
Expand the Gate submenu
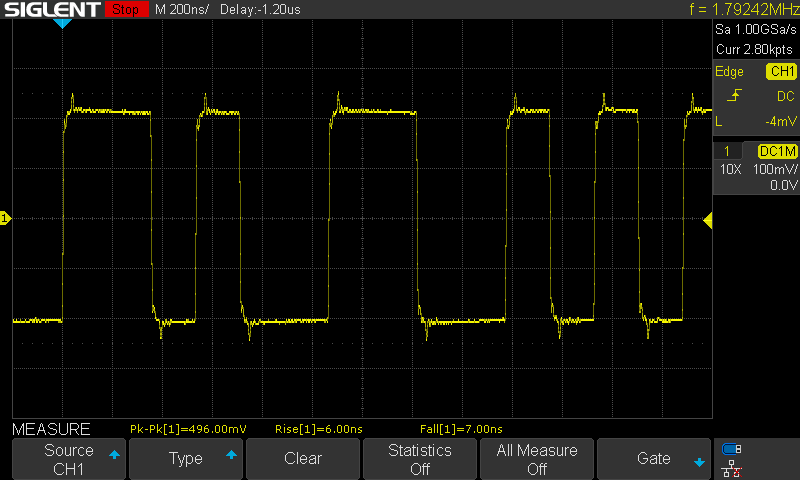(x=654, y=459)
